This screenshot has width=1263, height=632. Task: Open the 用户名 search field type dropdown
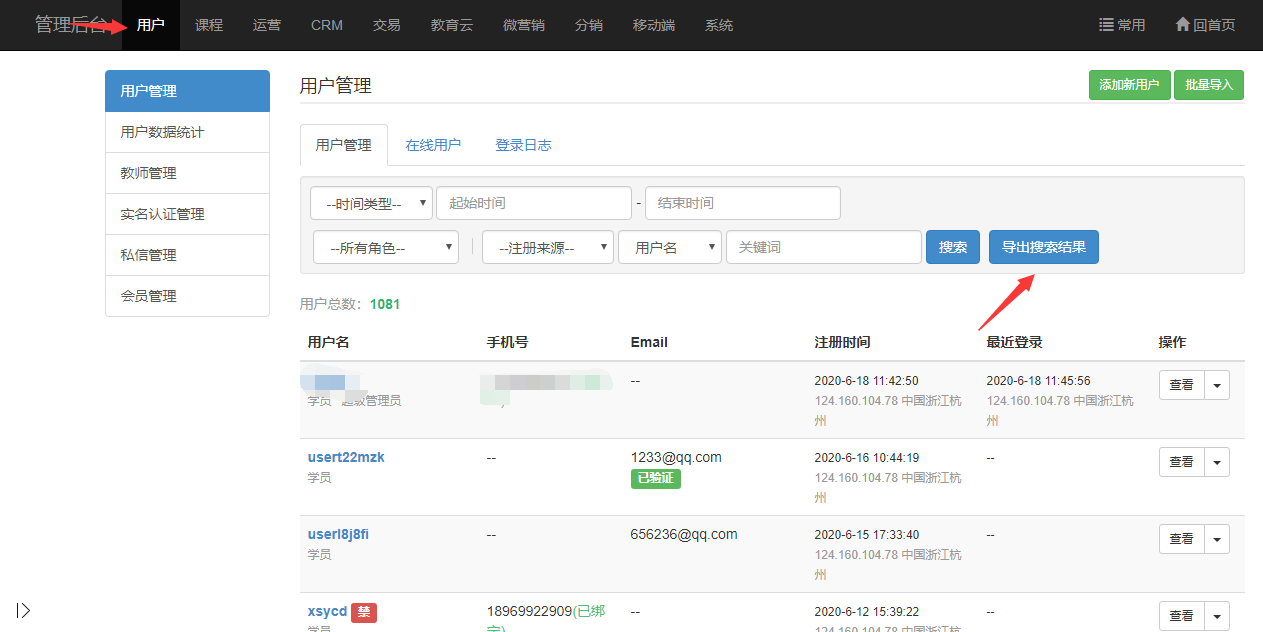(669, 247)
